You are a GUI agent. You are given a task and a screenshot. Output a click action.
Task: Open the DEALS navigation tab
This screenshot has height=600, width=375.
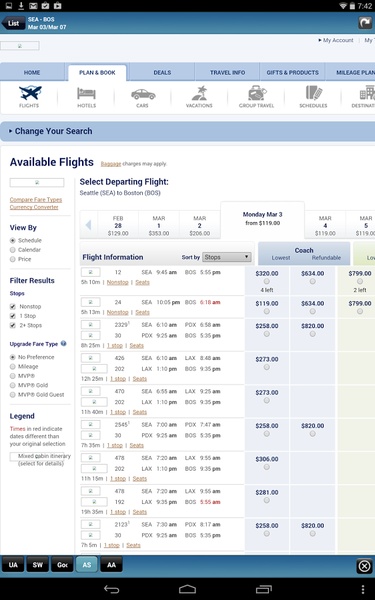162,72
